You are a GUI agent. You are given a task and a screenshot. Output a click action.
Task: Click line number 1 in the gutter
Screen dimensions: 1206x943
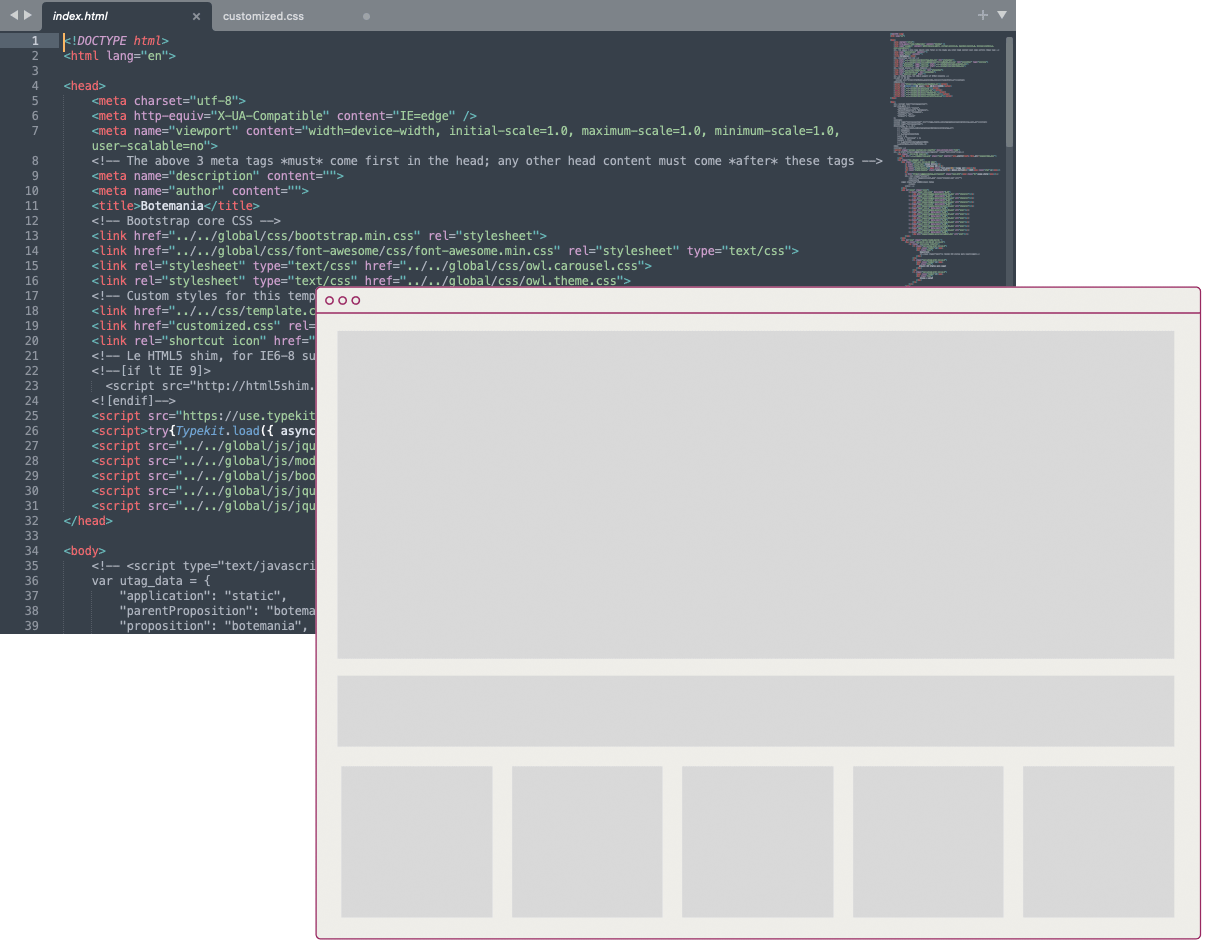pos(35,41)
